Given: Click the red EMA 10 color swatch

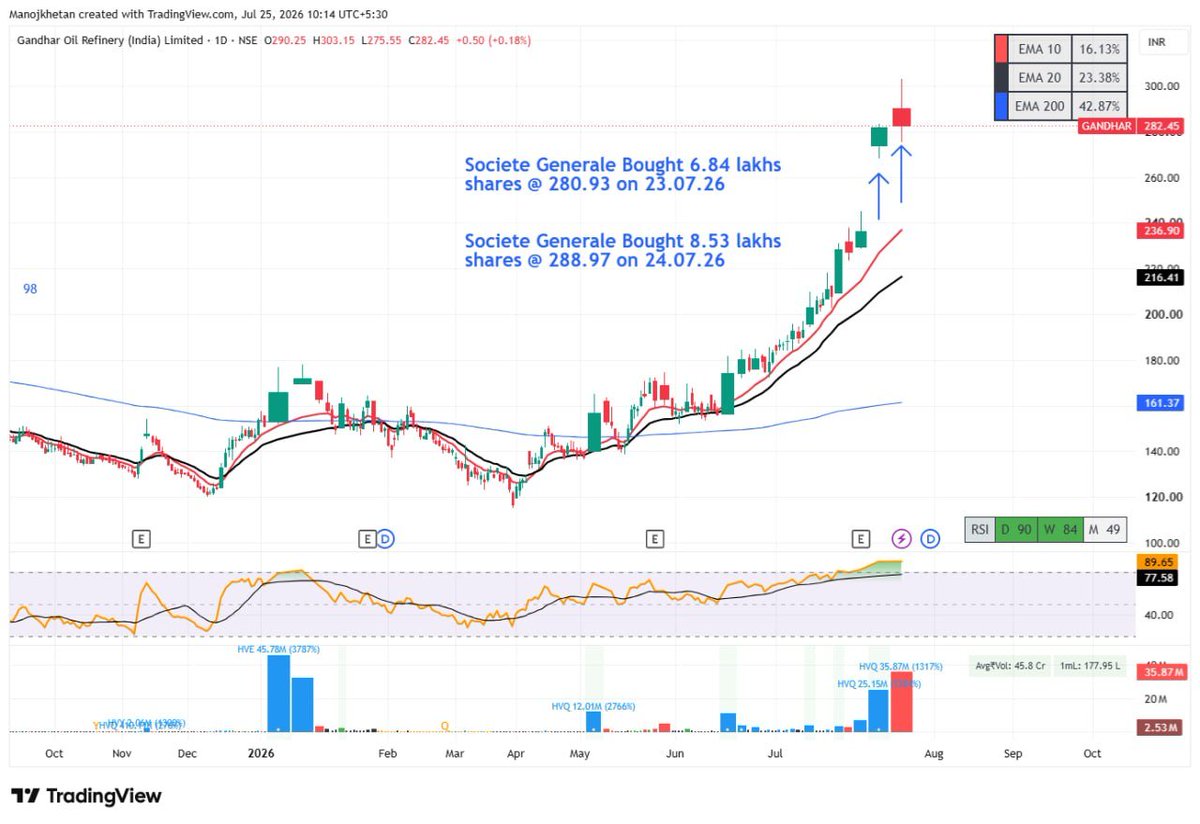Looking at the screenshot, I should [x=1001, y=48].
